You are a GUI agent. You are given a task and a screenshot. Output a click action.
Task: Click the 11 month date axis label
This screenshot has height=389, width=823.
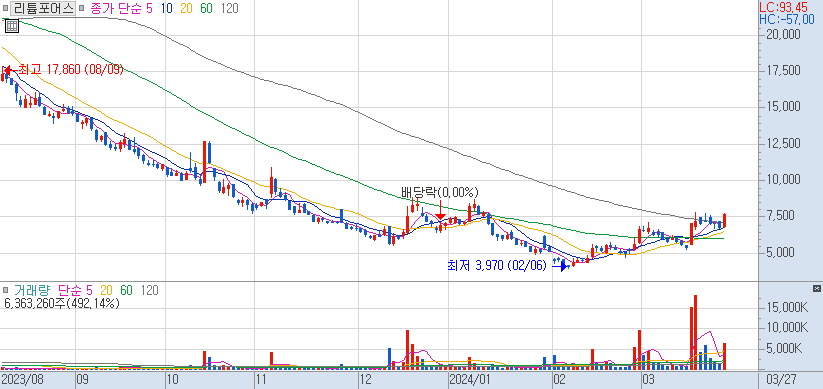(261, 379)
